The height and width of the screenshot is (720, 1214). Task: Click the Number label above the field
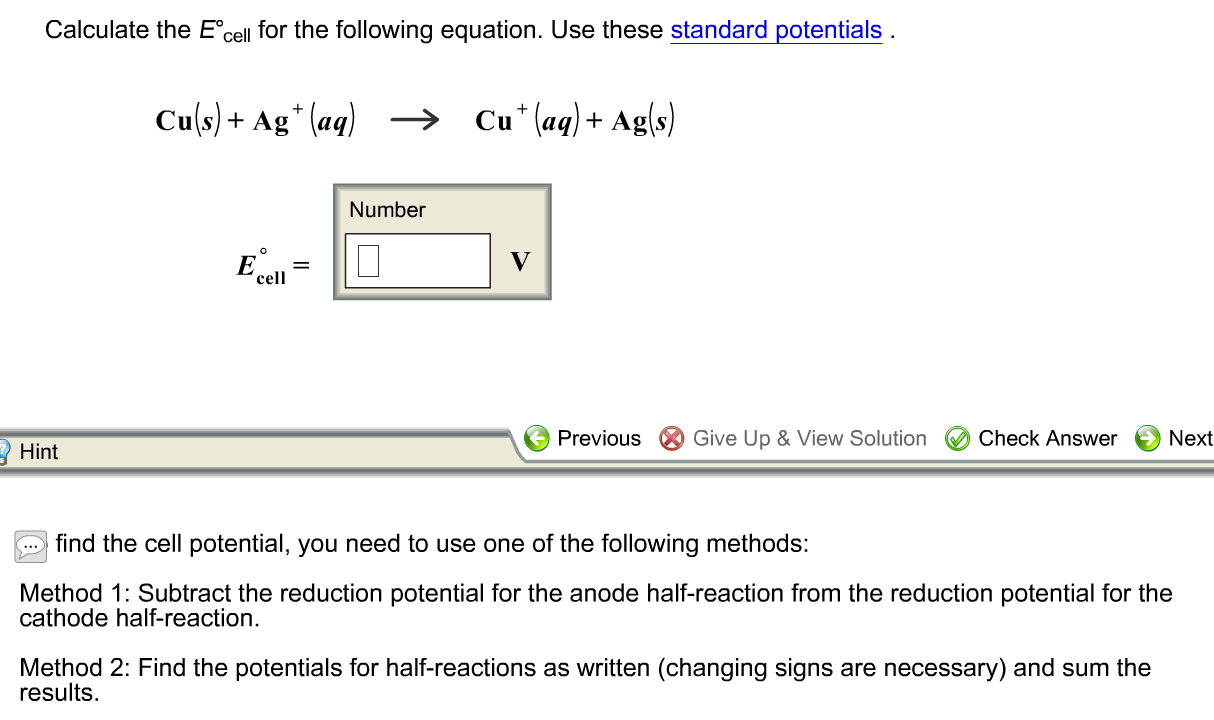[x=387, y=210]
